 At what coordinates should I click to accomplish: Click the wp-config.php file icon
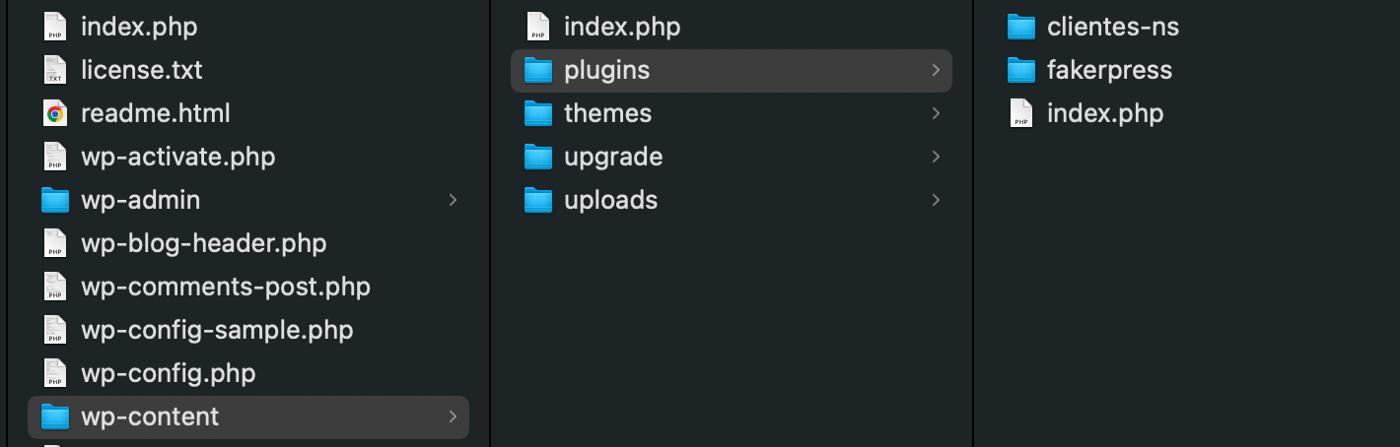(x=55, y=373)
